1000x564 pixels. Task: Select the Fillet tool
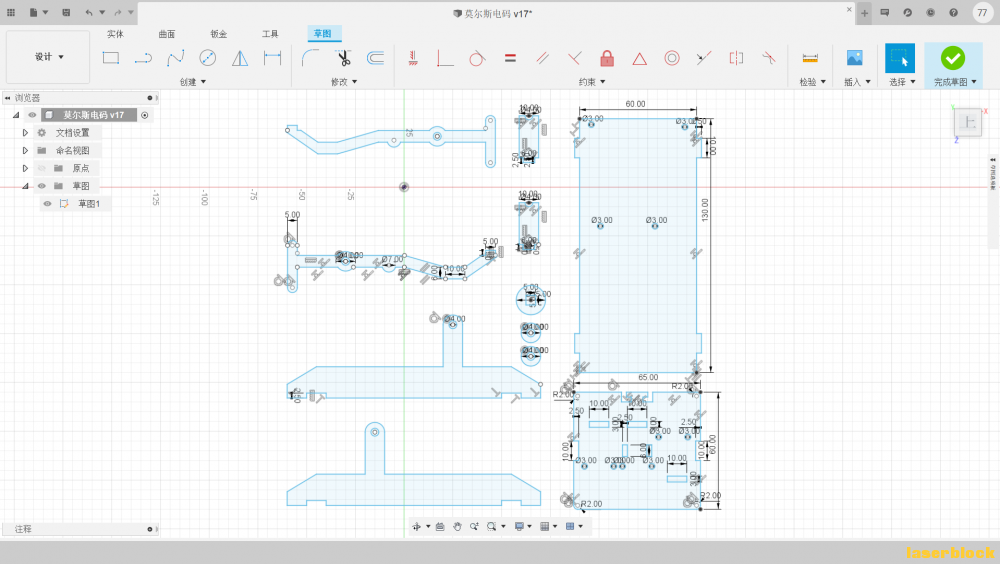(311, 58)
